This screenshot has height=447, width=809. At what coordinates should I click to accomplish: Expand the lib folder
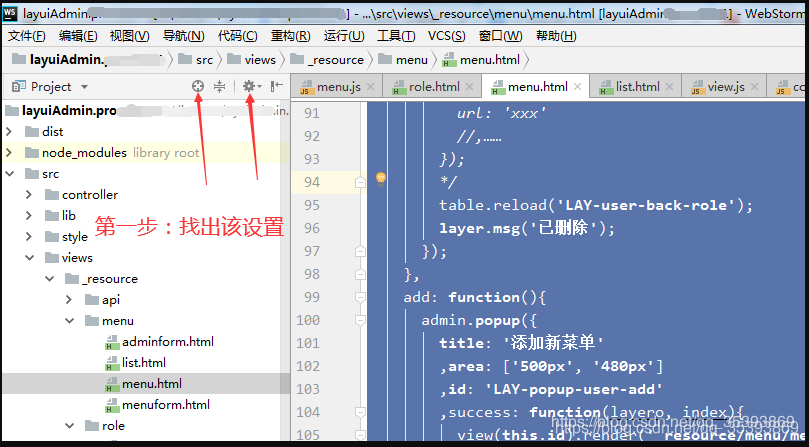pos(29,216)
